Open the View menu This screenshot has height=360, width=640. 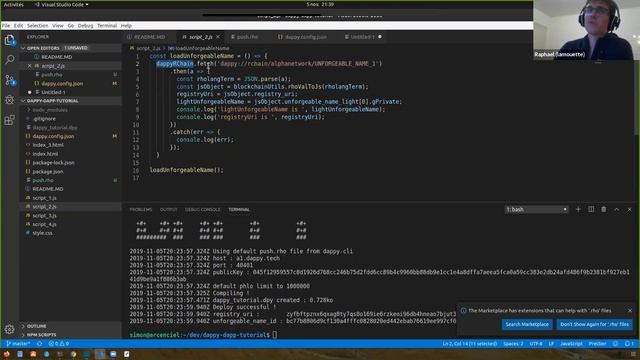(x=58, y=25)
